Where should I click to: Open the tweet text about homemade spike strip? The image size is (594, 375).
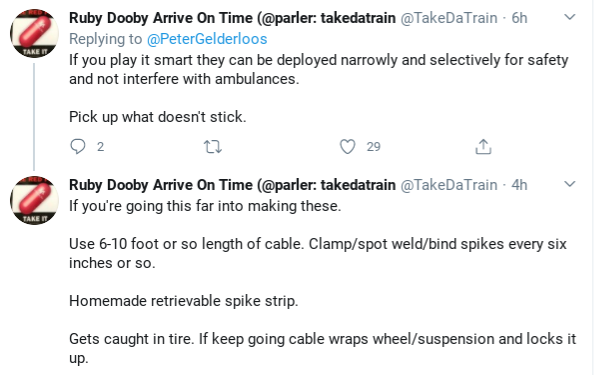(x=184, y=301)
